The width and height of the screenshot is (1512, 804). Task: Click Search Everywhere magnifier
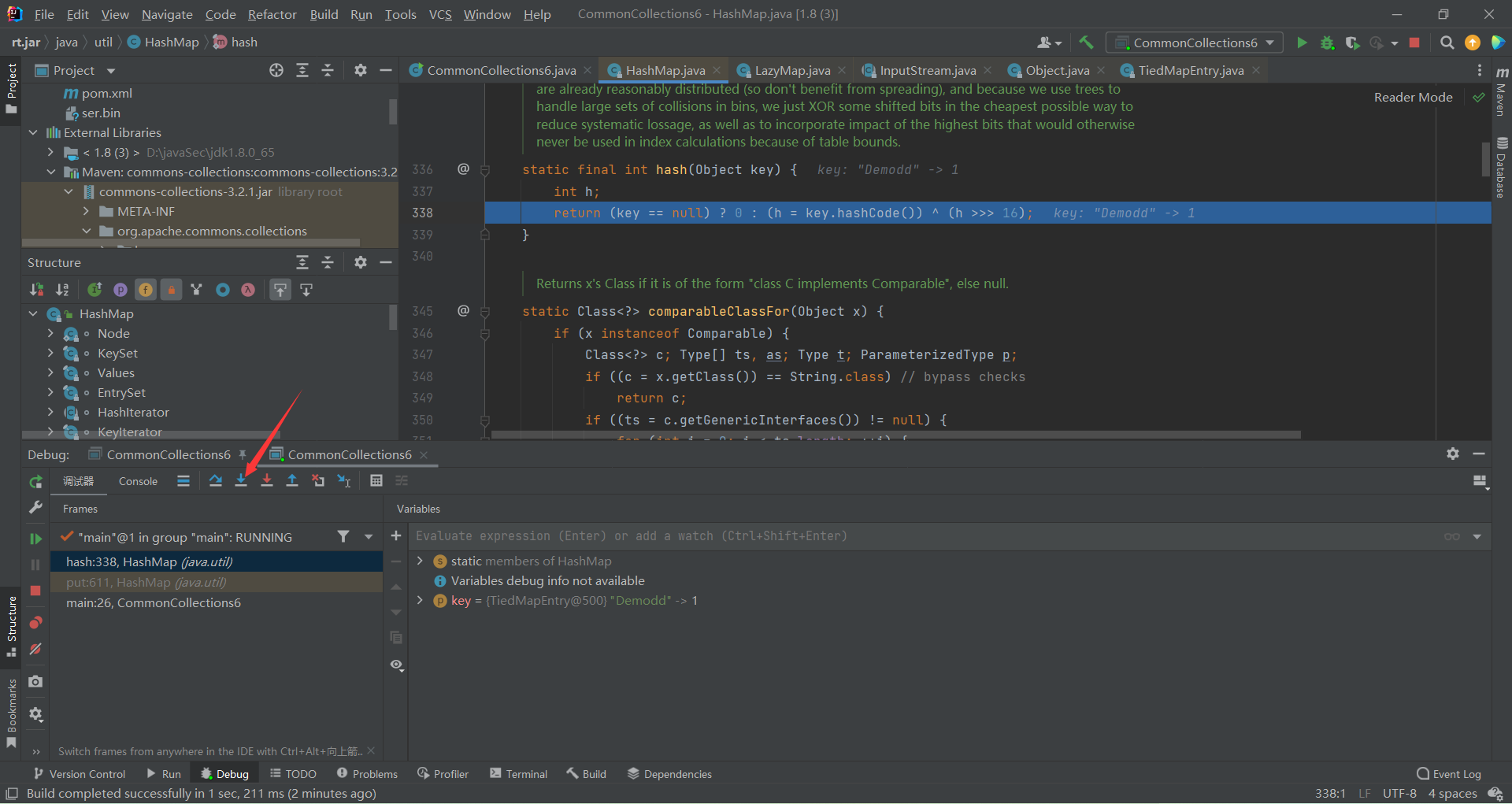coord(1447,43)
